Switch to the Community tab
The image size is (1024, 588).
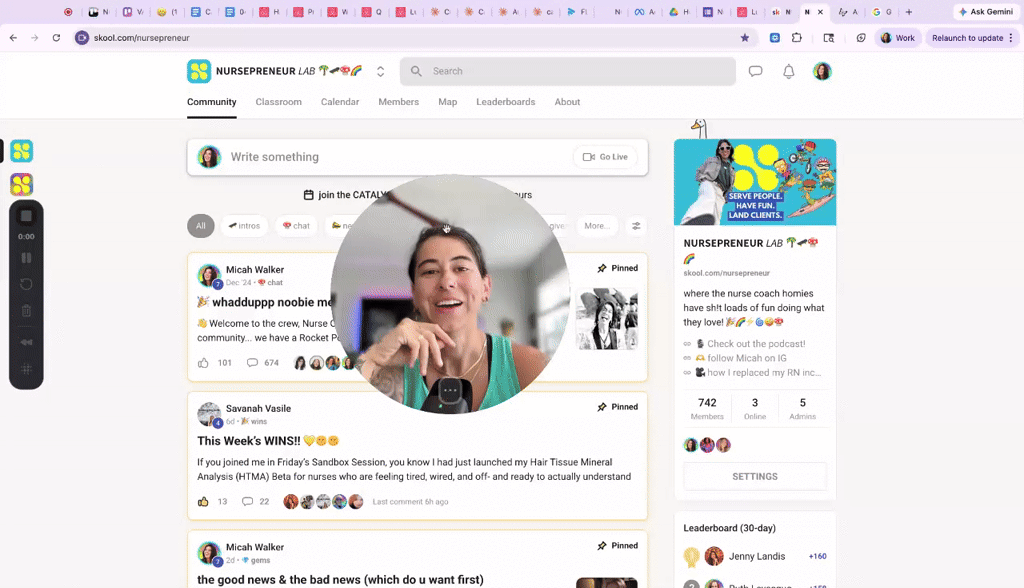[212, 102]
